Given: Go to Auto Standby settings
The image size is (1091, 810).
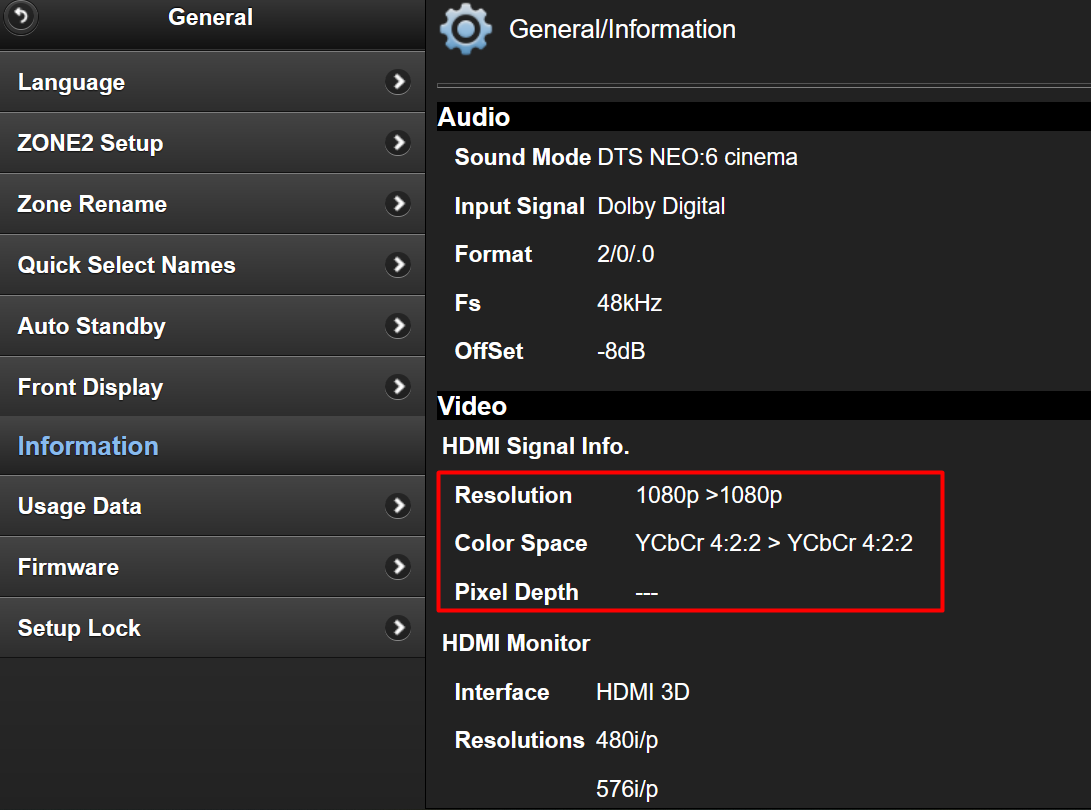Looking at the screenshot, I should point(92,327).
